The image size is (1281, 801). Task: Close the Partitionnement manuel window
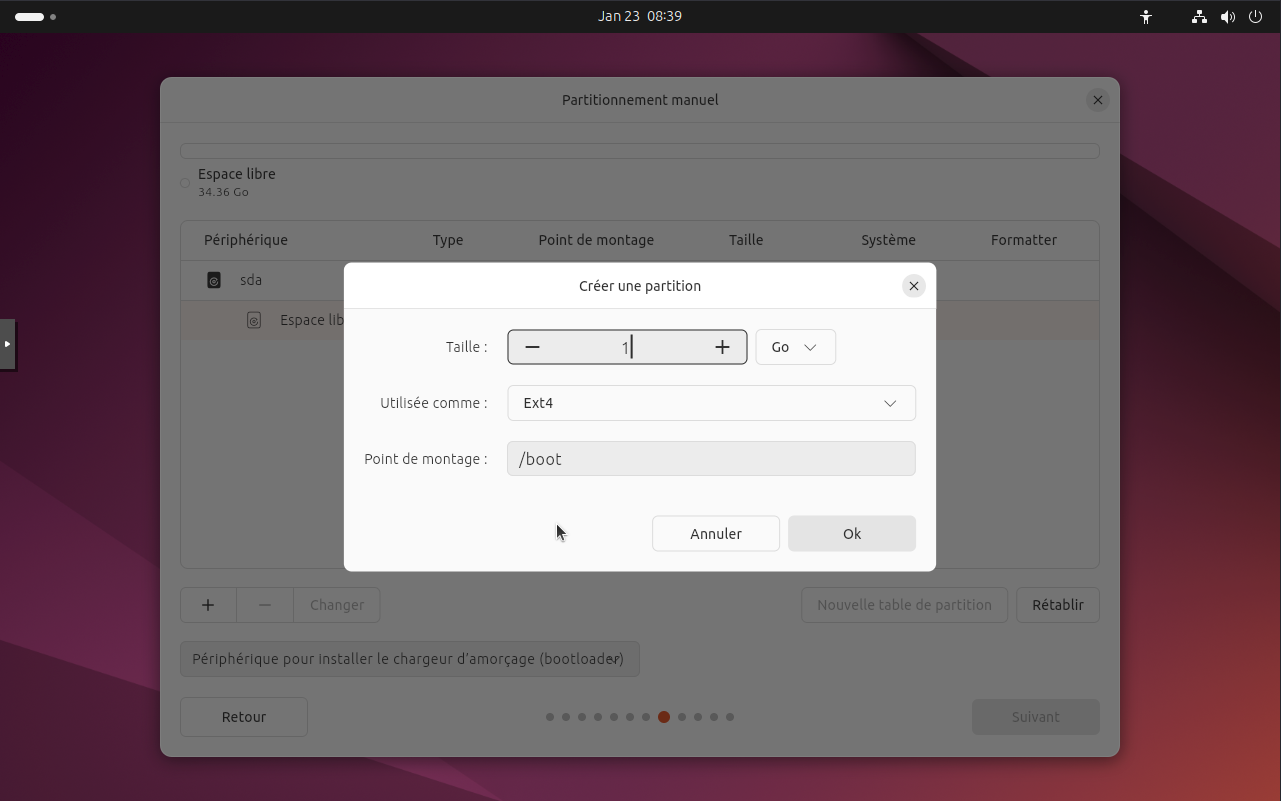click(1098, 100)
